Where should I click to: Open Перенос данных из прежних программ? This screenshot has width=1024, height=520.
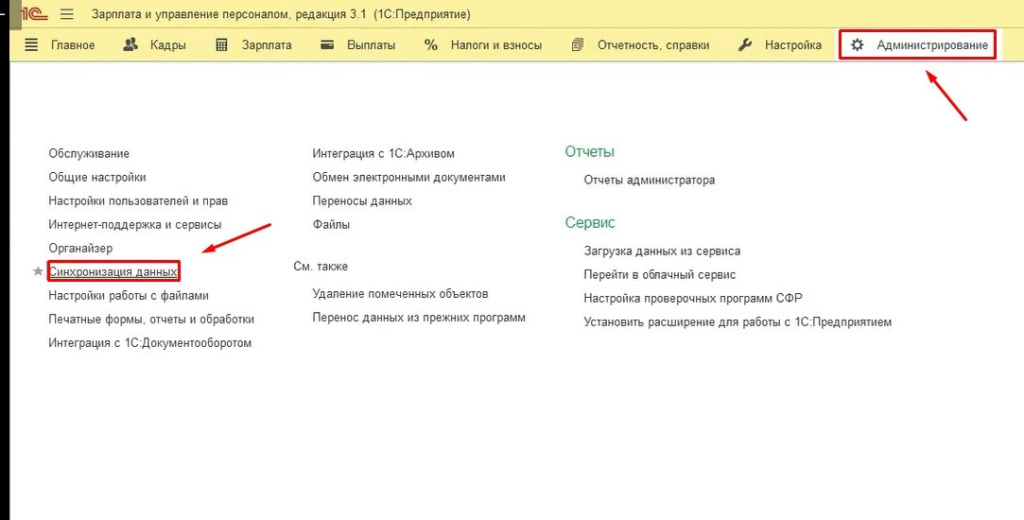(419, 317)
